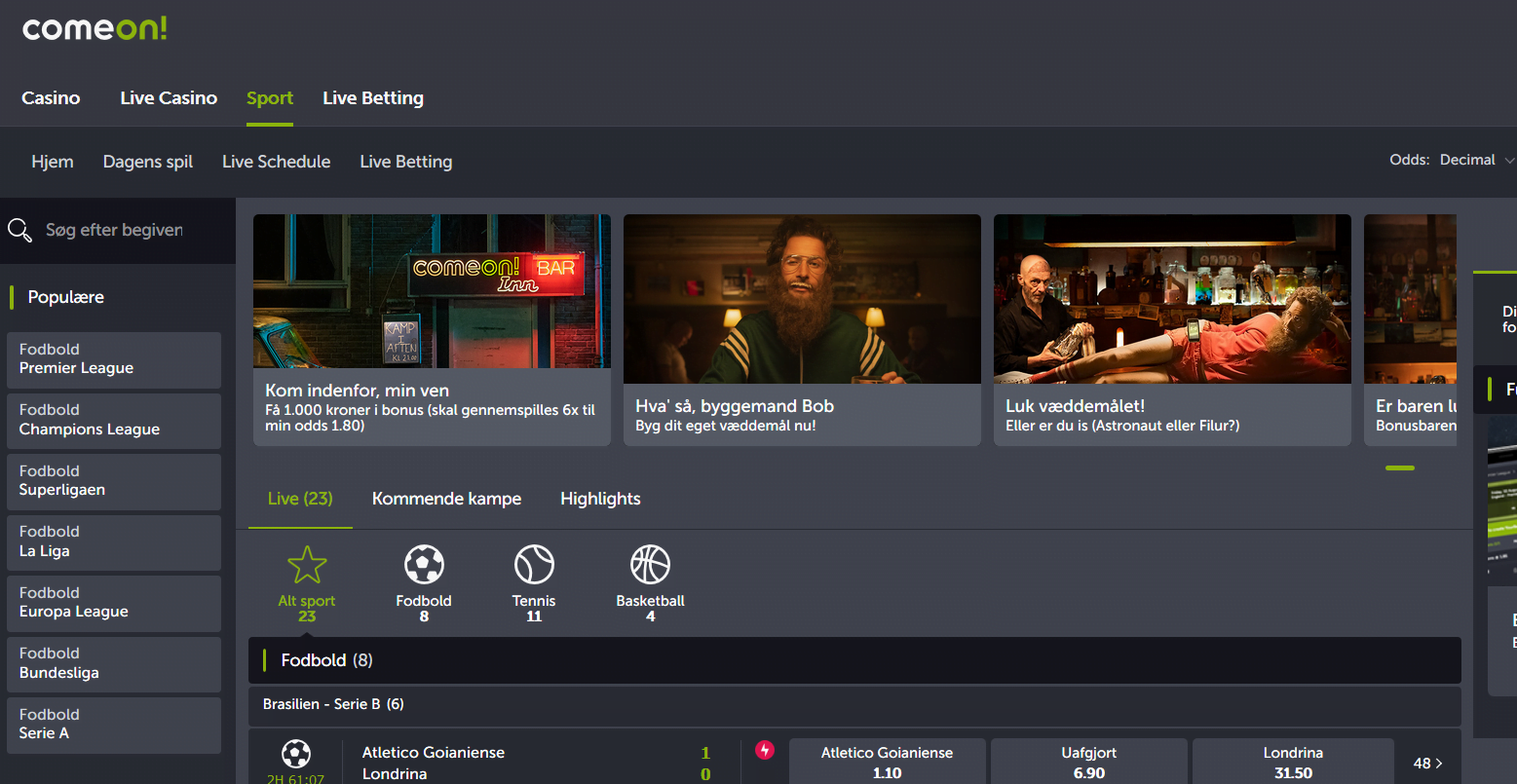Click the Populære sidebar heading

click(66, 298)
